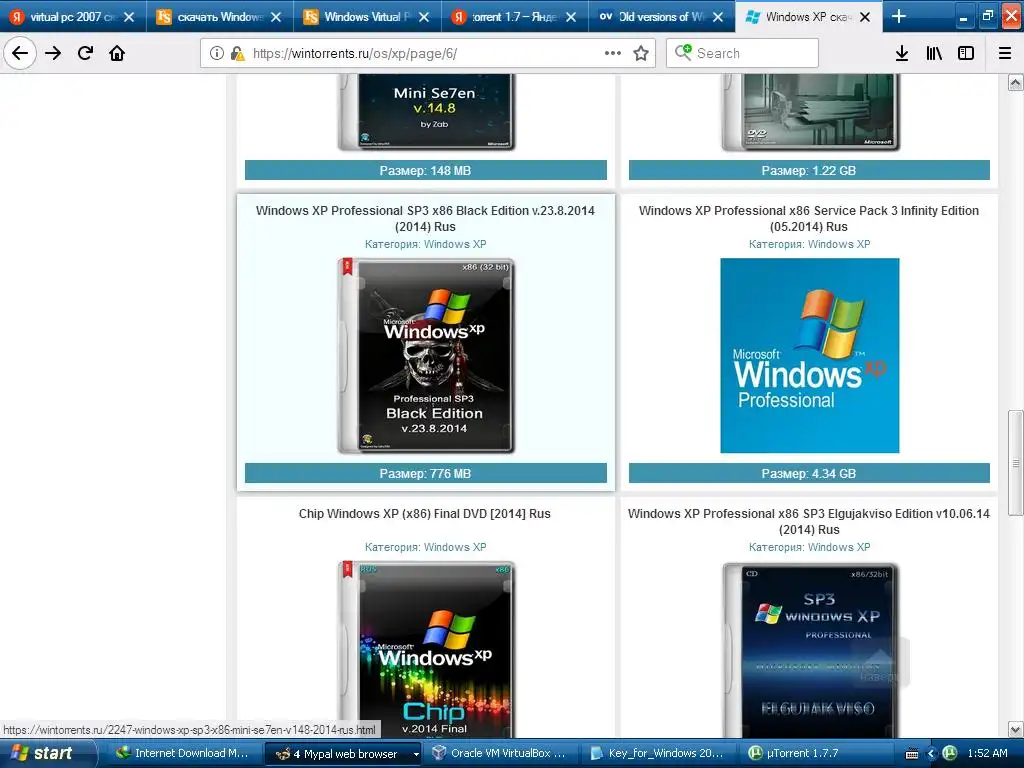This screenshot has height=768, width=1024.
Task: Open the library bookmarks icon
Action: [x=934, y=53]
